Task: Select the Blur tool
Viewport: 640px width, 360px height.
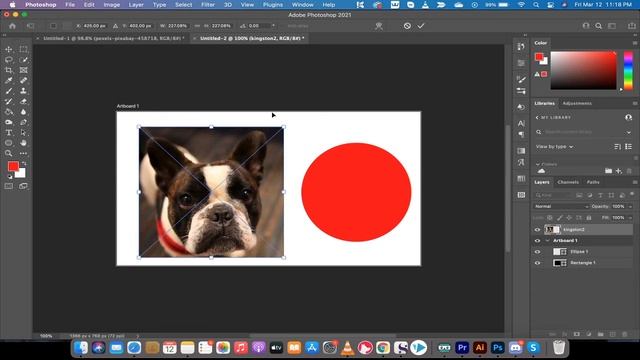Action: pos(23,112)
